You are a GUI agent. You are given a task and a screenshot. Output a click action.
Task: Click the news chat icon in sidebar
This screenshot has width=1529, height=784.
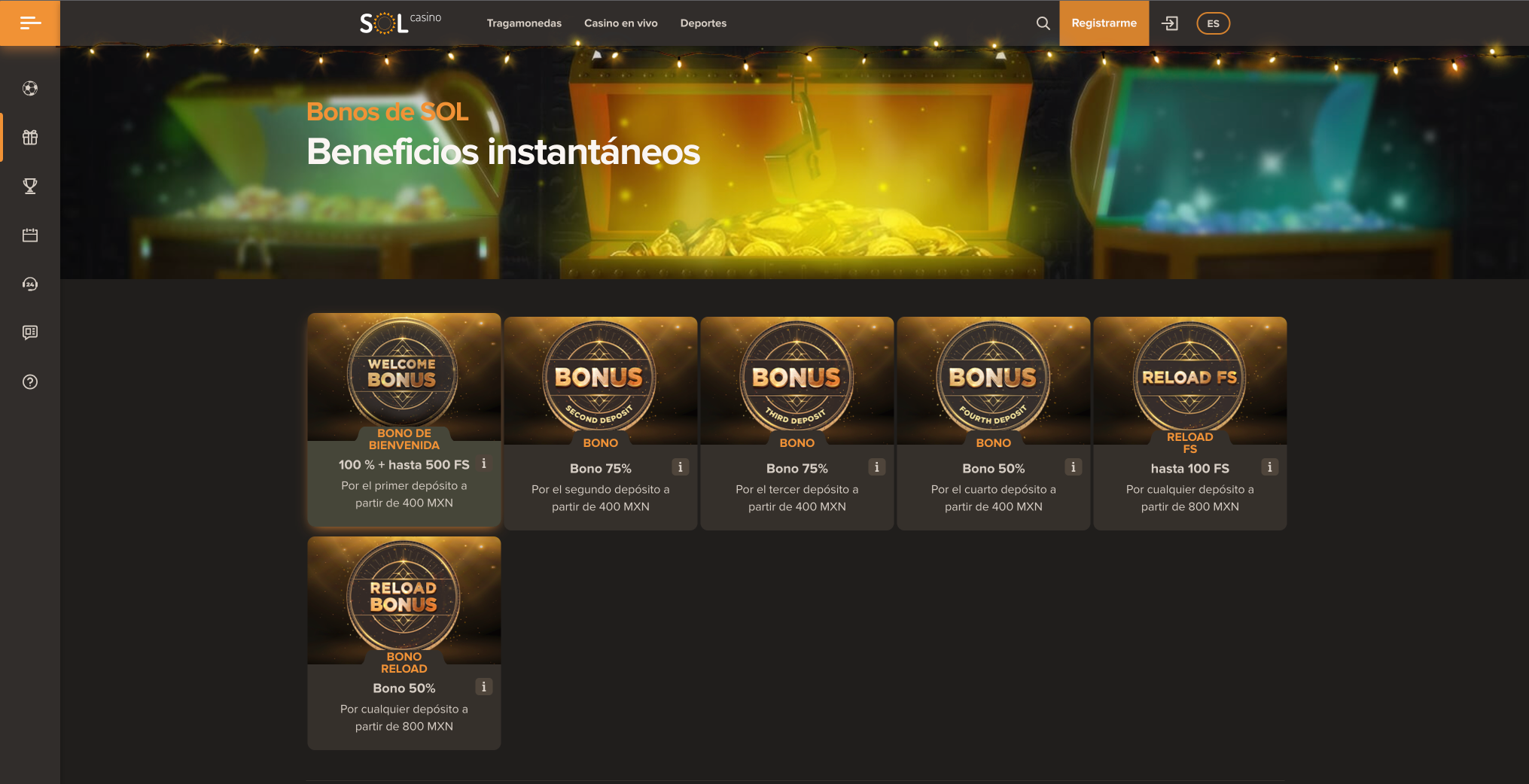[30, 333]
